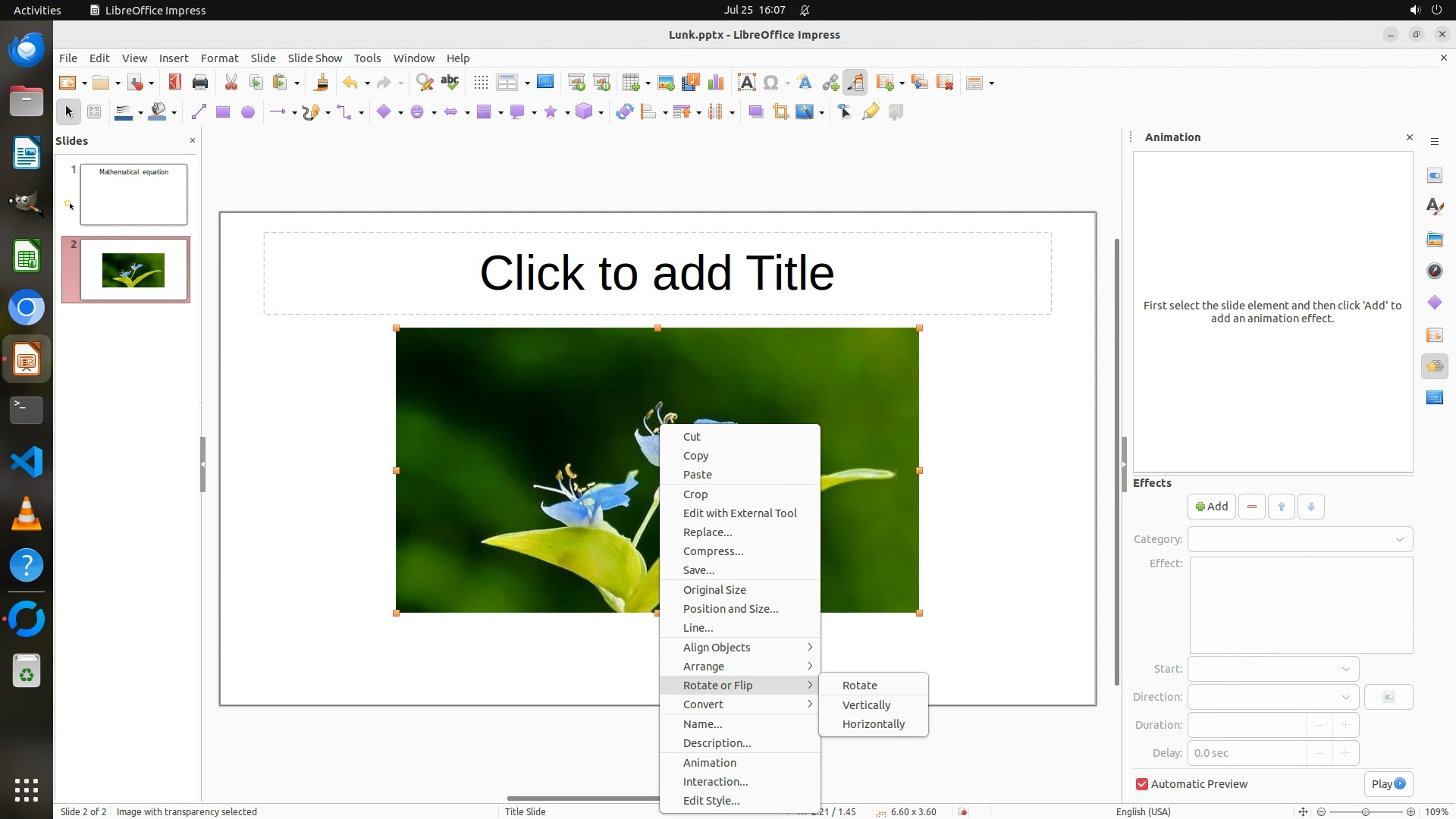Toggle the Shadow toolbar button
Viewport: 1456px width, 819px height.
point(755,112)
